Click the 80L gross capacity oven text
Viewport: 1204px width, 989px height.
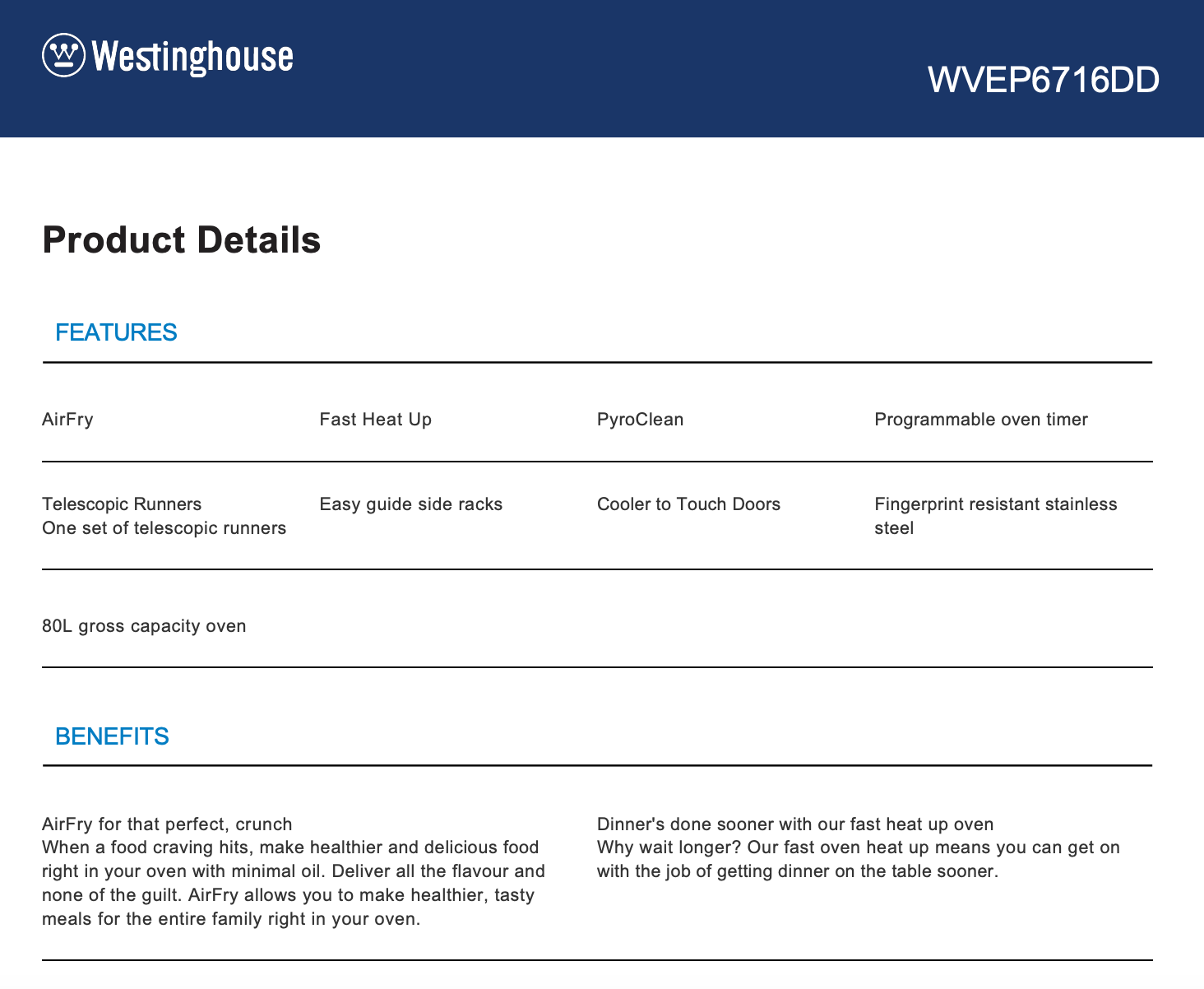coord(144,626)
